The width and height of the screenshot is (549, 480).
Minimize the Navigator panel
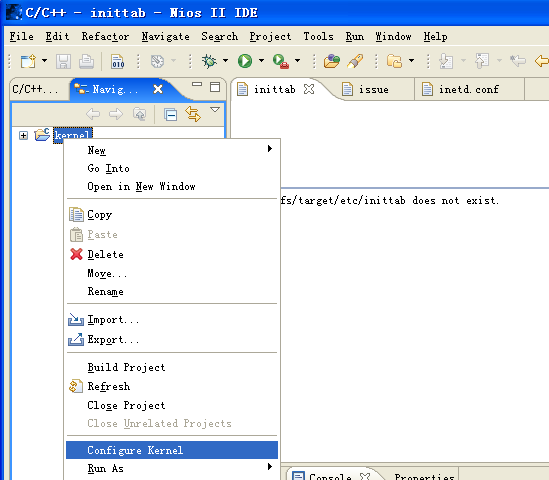pyautogui.click(x=197, y=84)
